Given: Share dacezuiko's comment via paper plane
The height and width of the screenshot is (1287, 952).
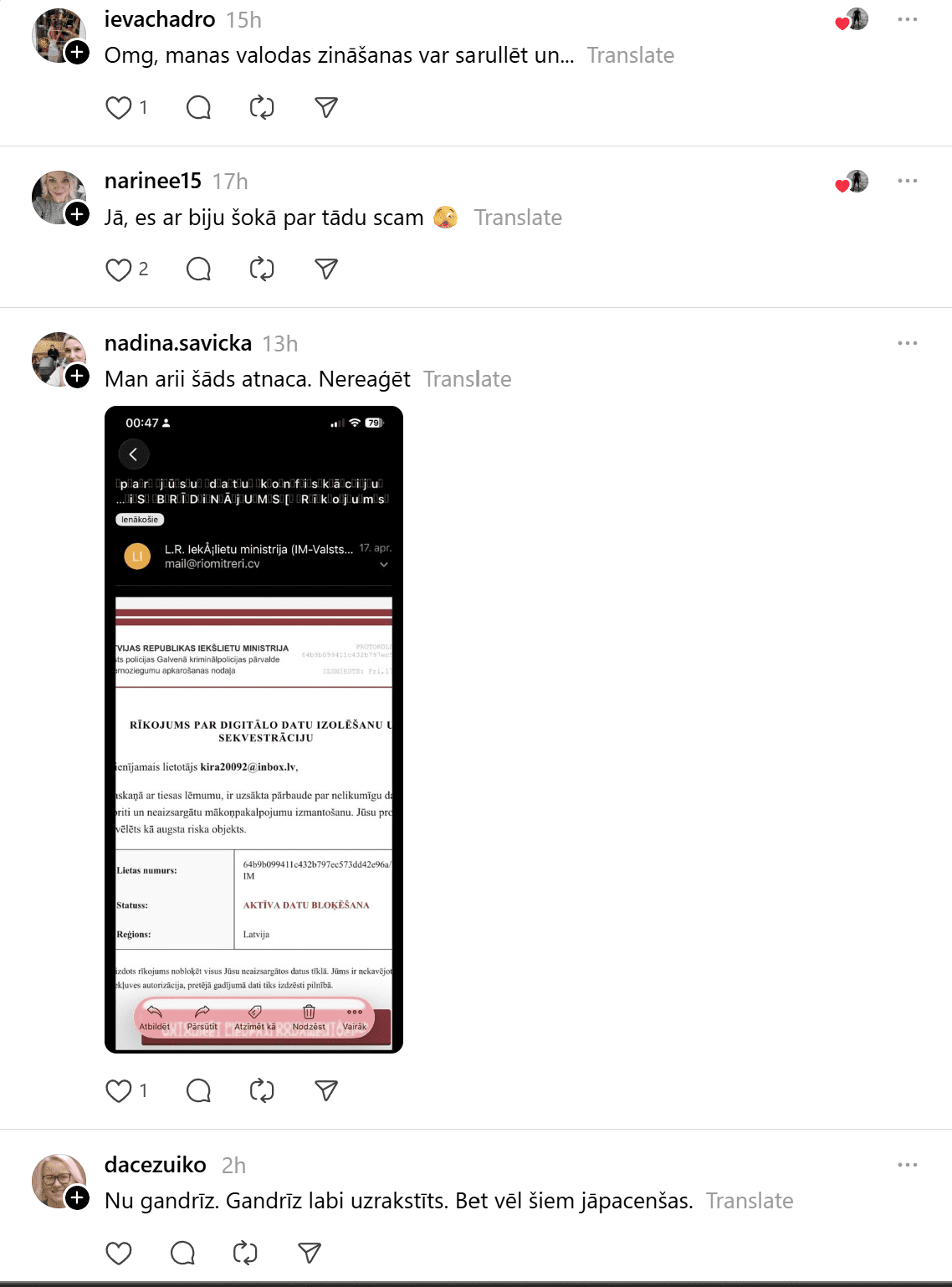Looking at the screenshot, I should pos(310,1253).
